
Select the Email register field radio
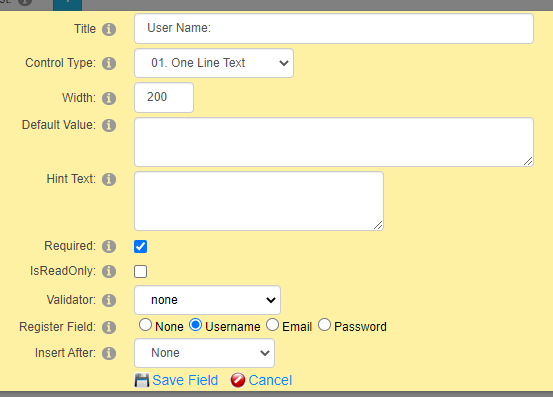tap(272, 325)
